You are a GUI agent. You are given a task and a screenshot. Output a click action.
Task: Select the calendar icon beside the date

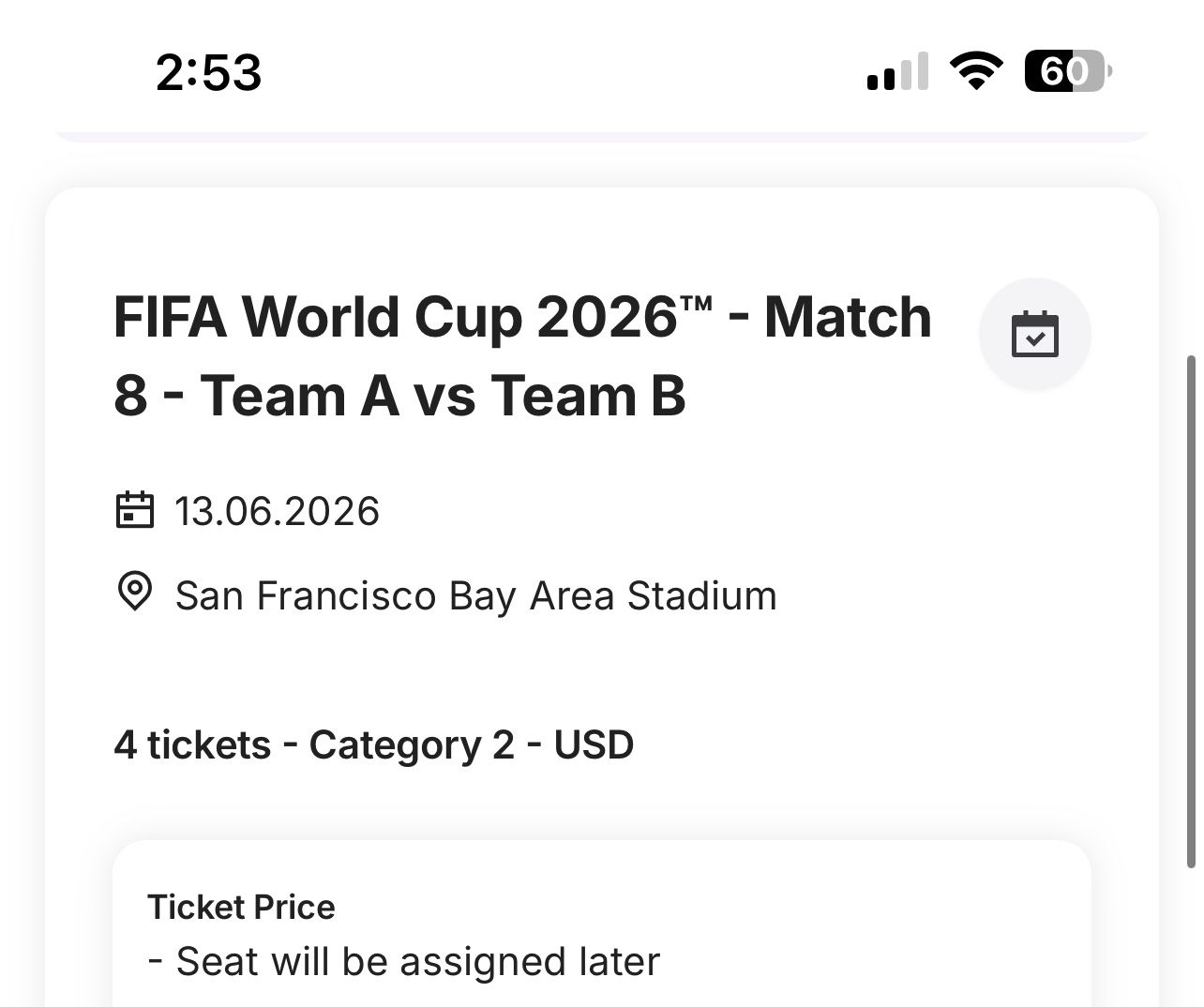(x=134, y=510)
